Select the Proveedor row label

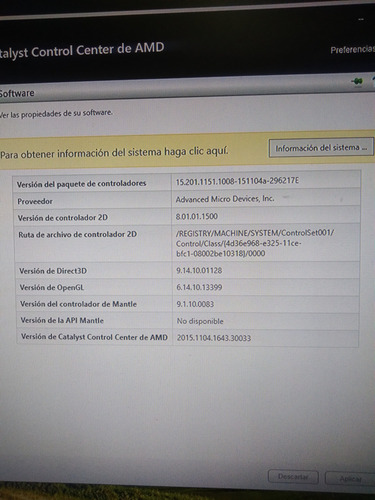click(35, 201)
